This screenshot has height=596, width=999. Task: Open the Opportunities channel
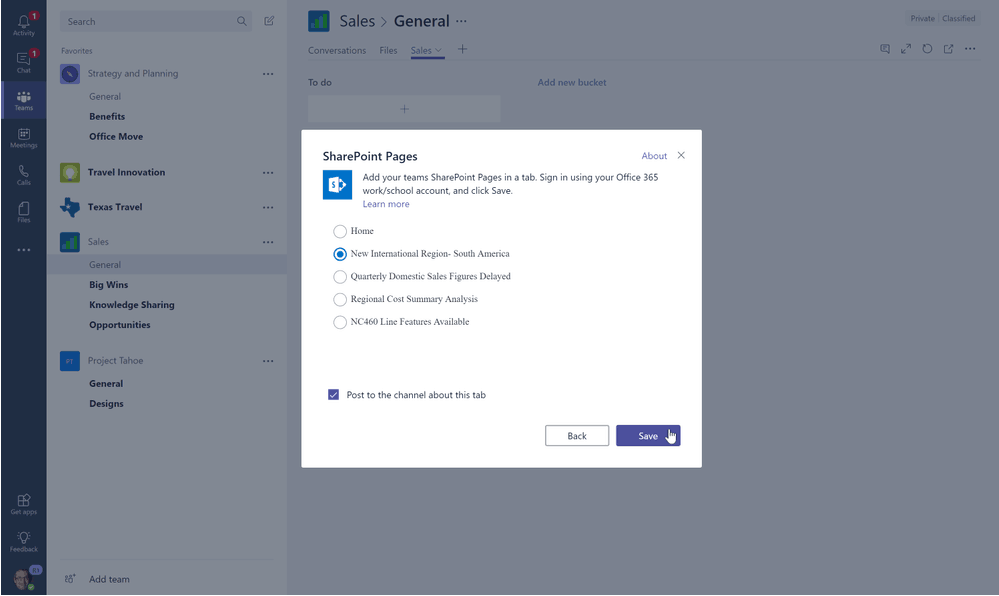point(120,325)
